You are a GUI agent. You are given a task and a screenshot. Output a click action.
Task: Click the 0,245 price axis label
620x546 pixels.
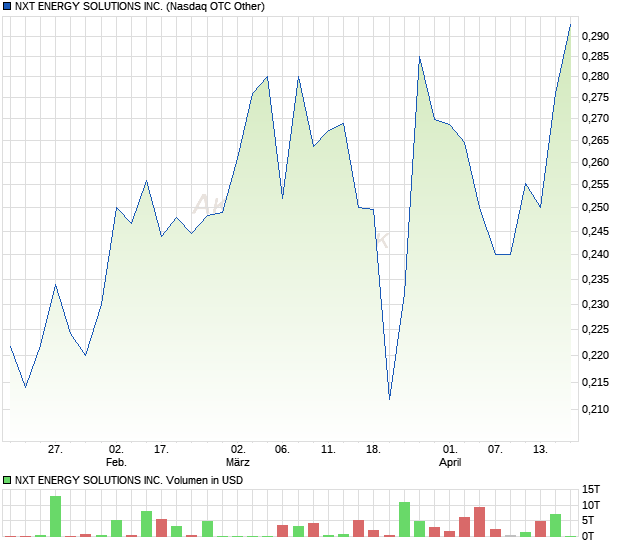coord(595,231)
